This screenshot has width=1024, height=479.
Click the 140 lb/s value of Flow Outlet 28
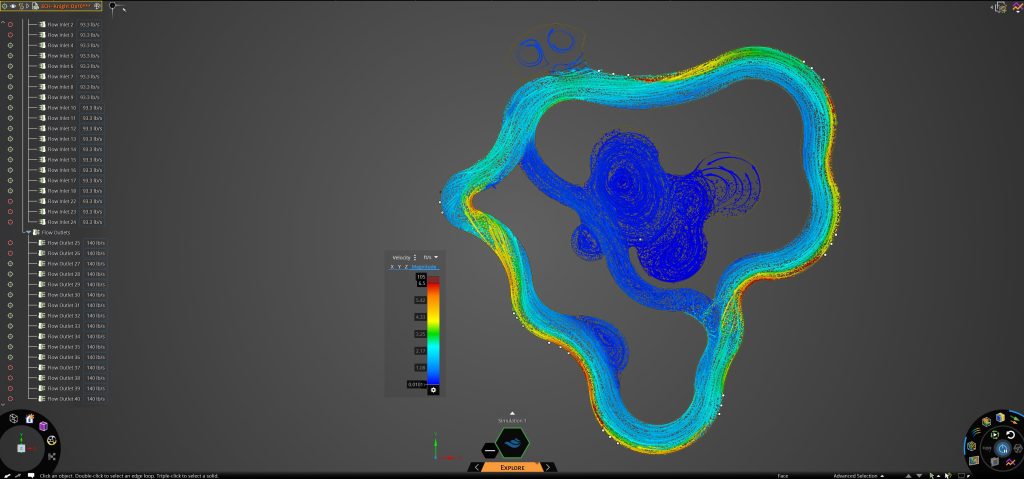[x=96, y=274]
